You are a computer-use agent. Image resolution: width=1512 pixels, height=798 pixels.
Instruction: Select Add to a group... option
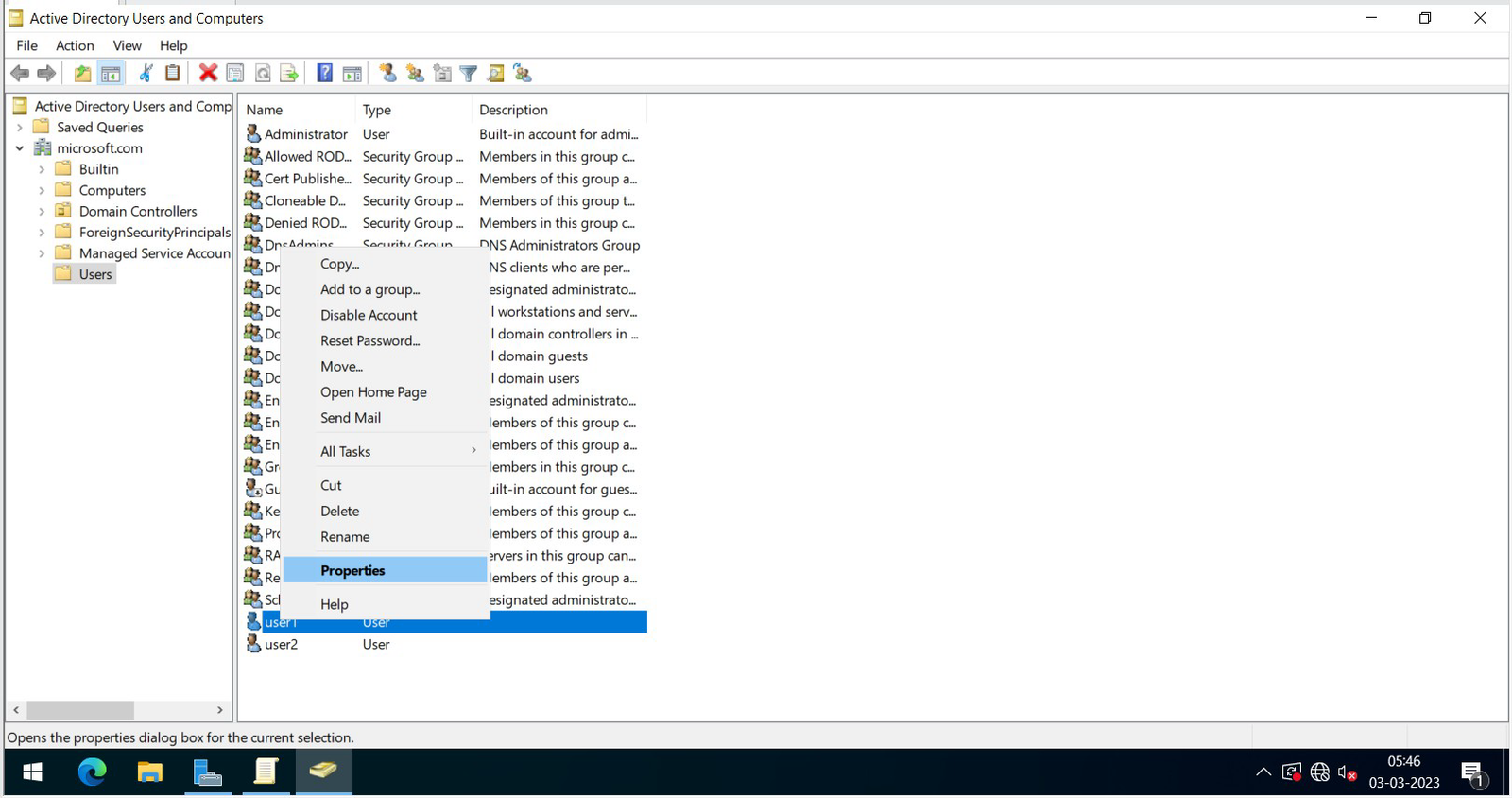tap(386, 289)
